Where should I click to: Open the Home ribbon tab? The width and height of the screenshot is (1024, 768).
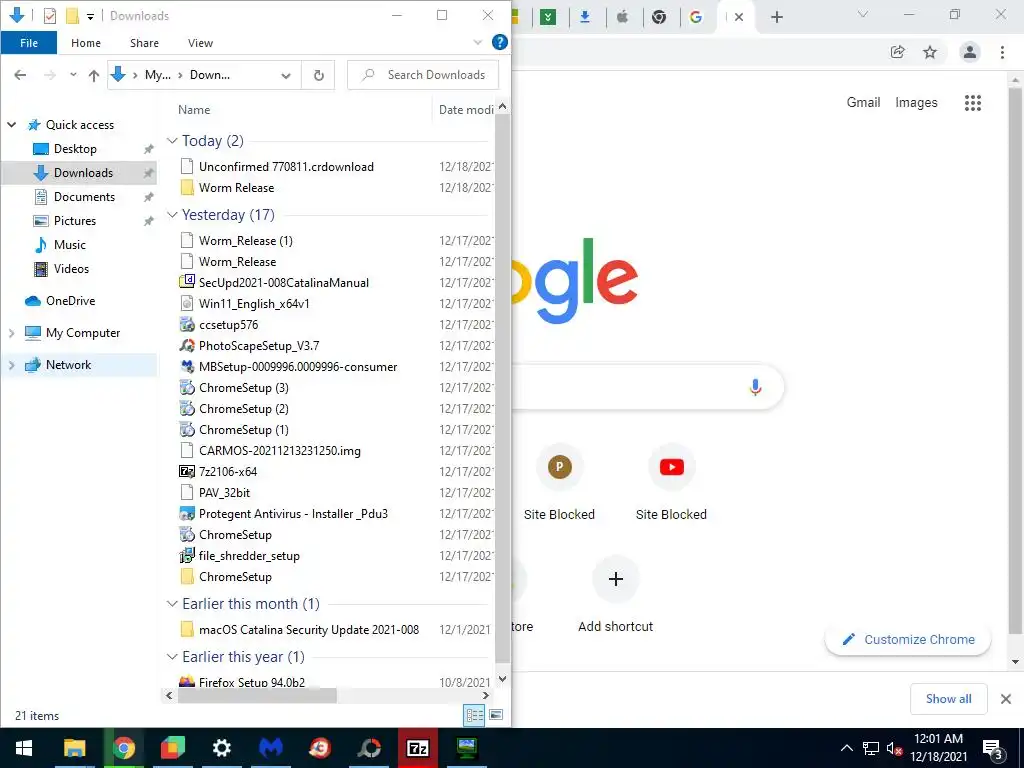tap(86, 43)
